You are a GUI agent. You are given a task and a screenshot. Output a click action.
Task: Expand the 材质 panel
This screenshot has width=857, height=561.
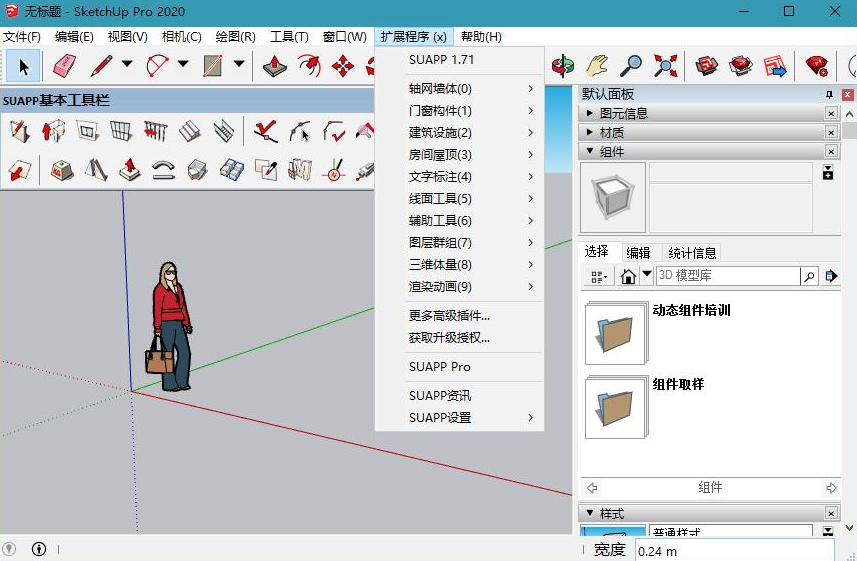(589, 132)
